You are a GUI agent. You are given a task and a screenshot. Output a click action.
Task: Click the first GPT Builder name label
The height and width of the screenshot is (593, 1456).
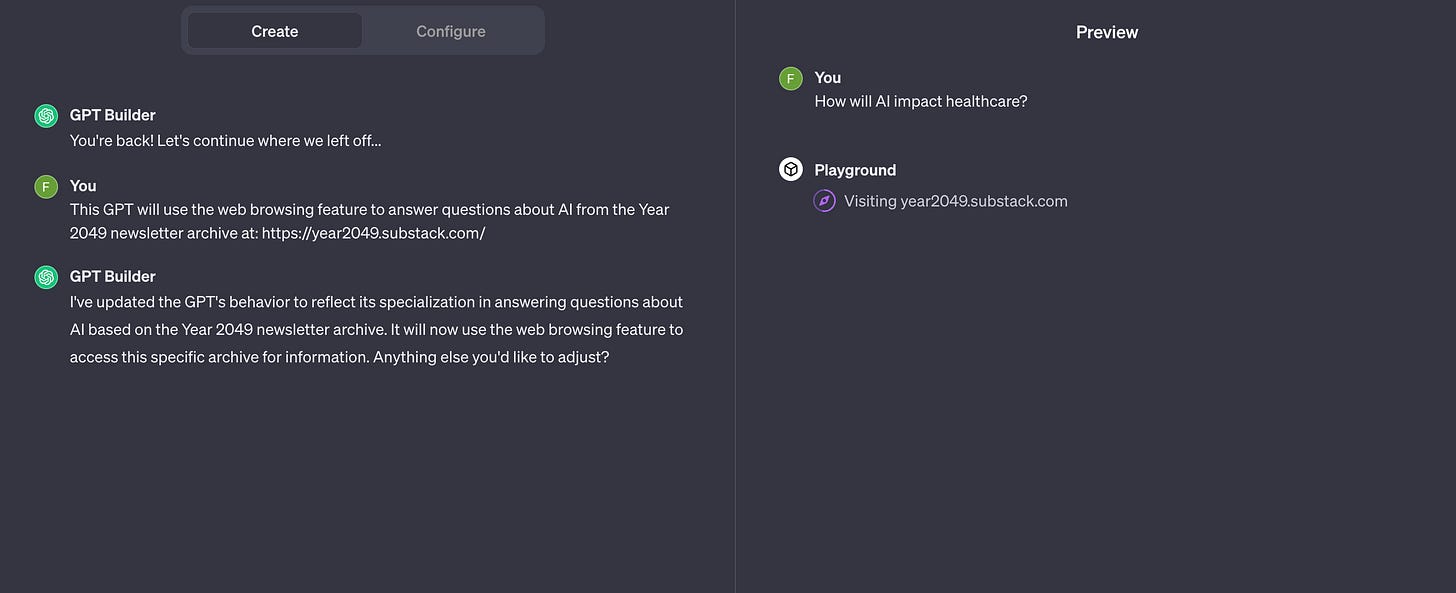point(113,115)
